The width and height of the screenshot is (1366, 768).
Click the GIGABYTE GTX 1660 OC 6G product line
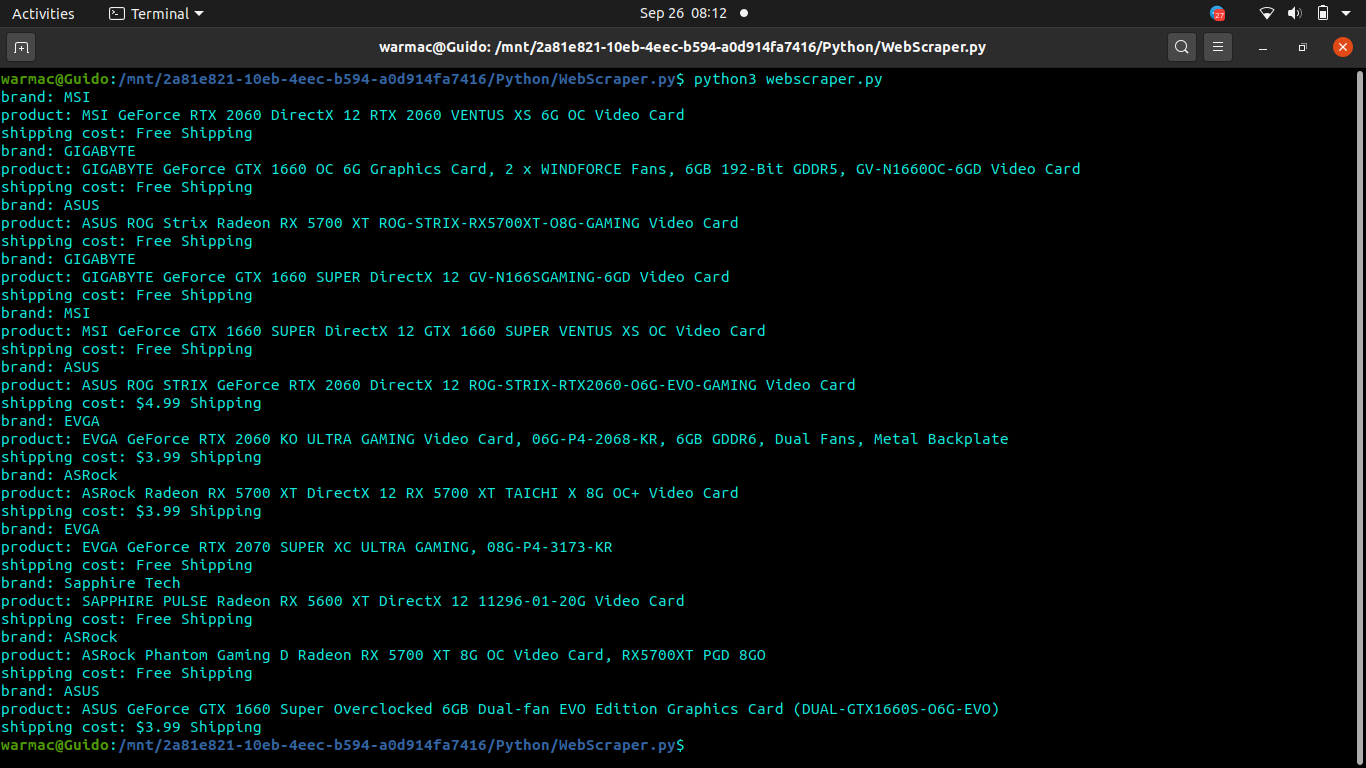[541, 169]
